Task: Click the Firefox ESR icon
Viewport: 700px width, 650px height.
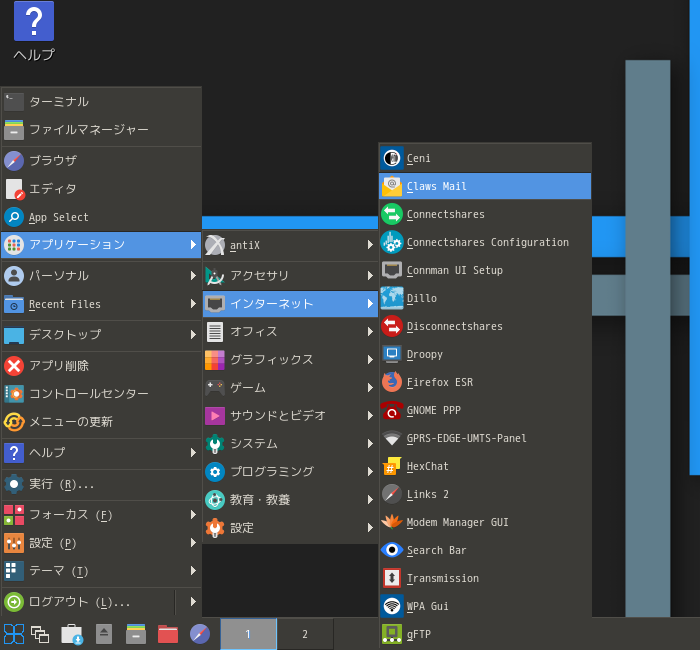Action: click(x=392, y=382)
